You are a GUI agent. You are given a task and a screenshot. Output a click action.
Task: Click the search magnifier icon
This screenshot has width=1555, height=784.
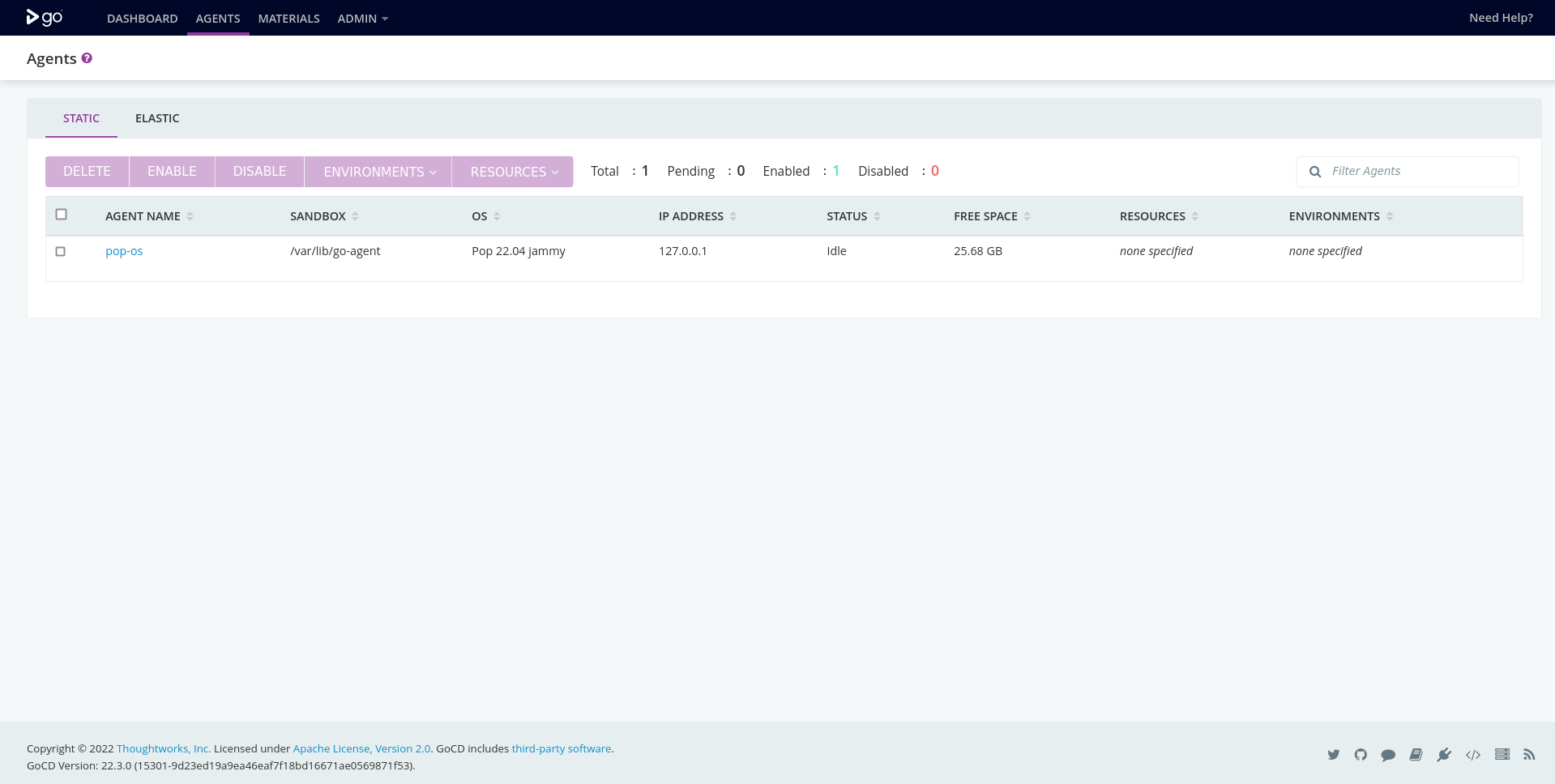click(x=1315, y=172)
